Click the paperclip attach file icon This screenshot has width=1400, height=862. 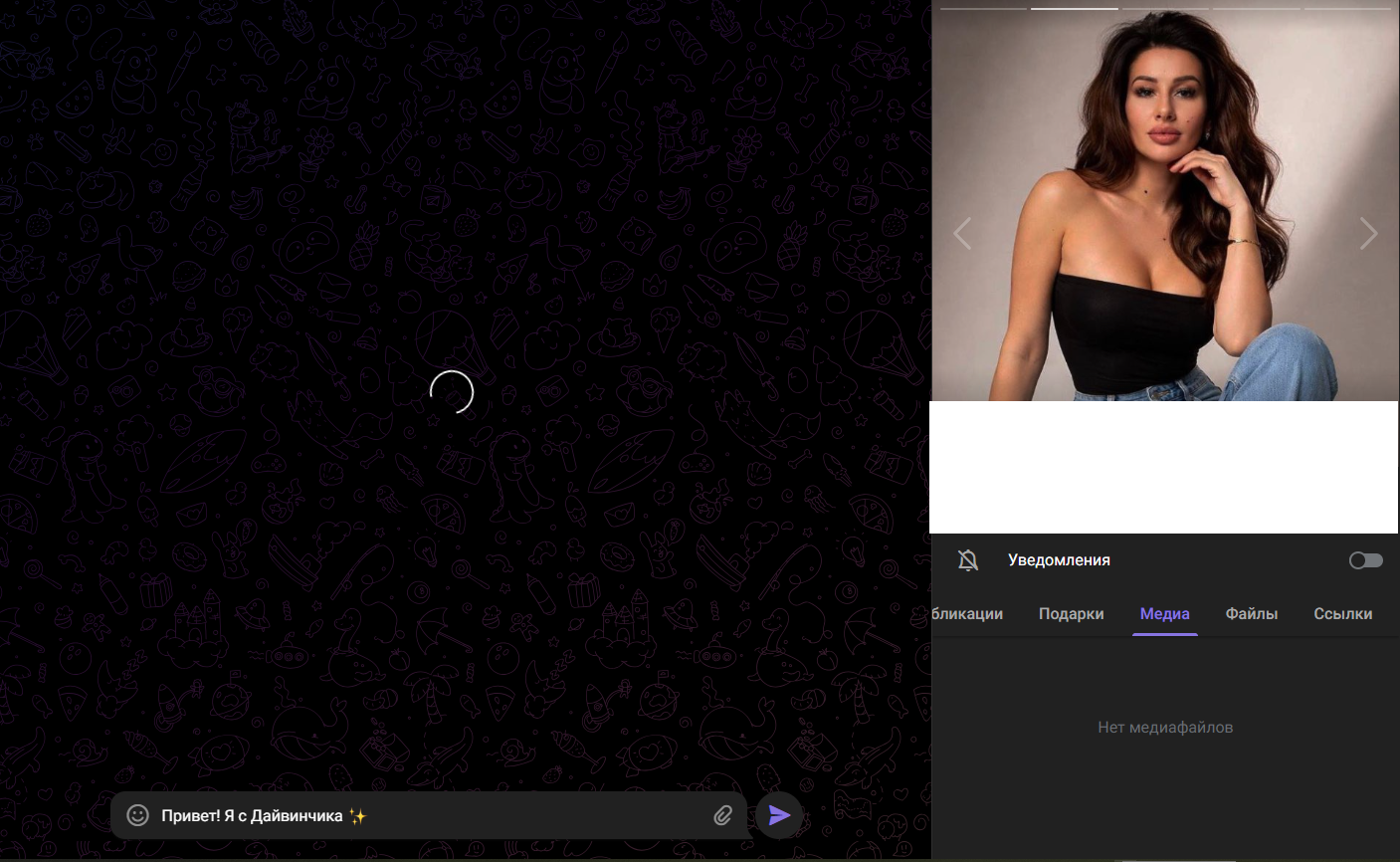[723, 816]
